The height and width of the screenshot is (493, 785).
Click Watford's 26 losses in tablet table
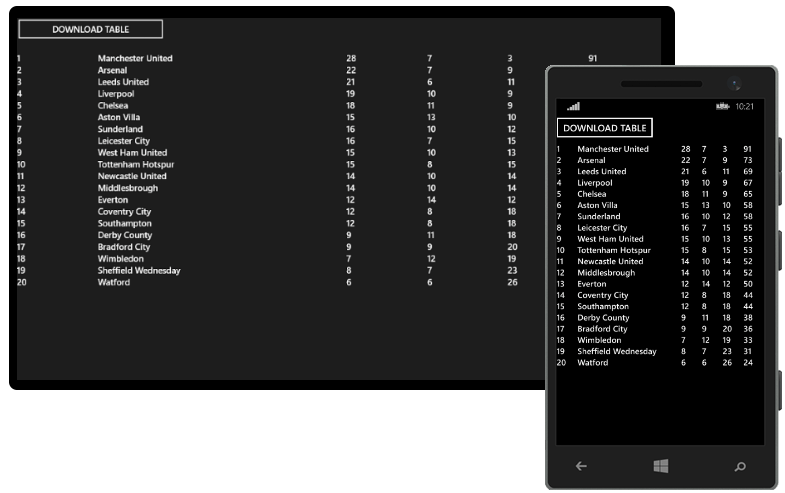click(x=512, y=282)
